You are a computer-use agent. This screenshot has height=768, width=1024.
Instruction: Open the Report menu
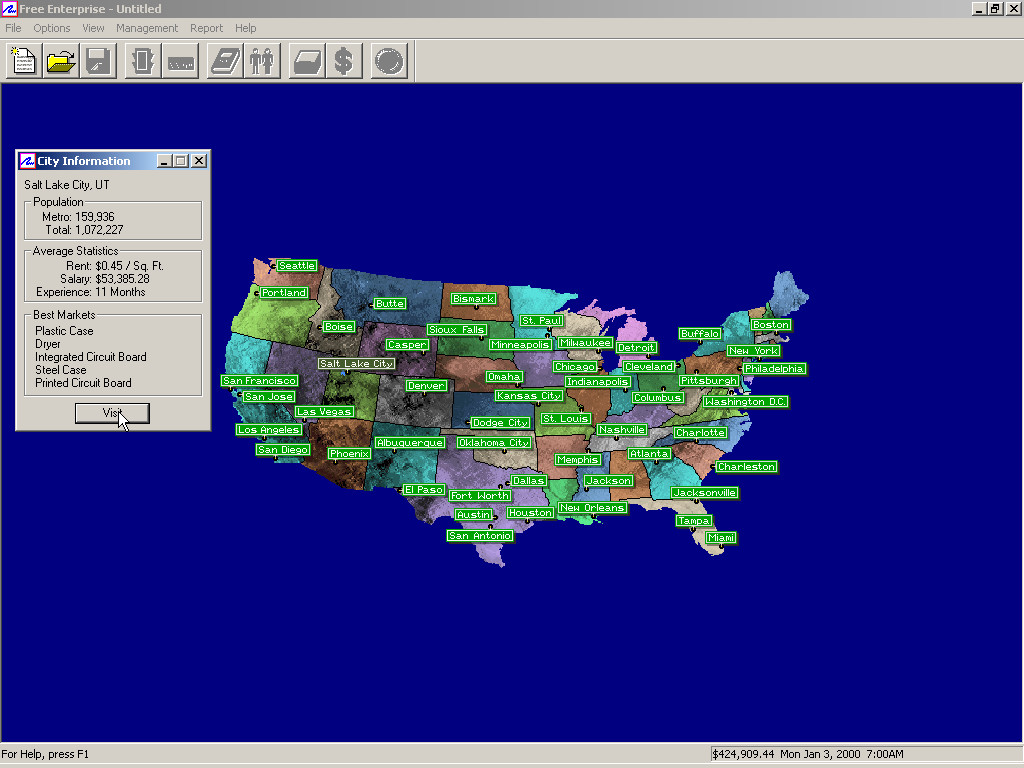coord(206,28)
